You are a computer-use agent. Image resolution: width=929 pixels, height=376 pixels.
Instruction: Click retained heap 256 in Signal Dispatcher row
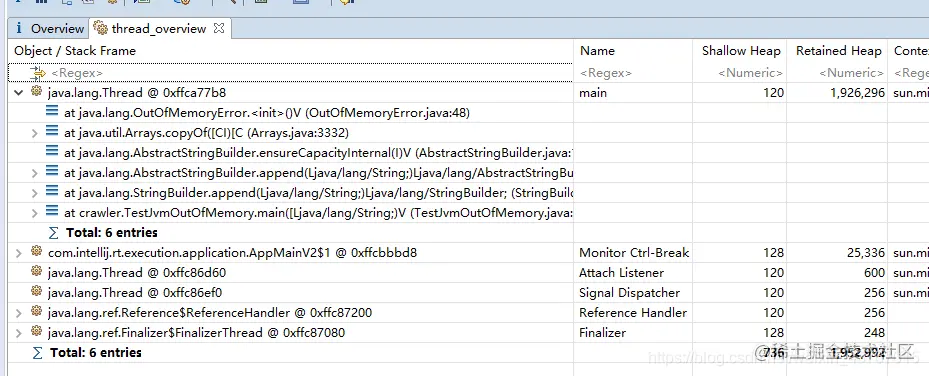(x=874, y=293)
